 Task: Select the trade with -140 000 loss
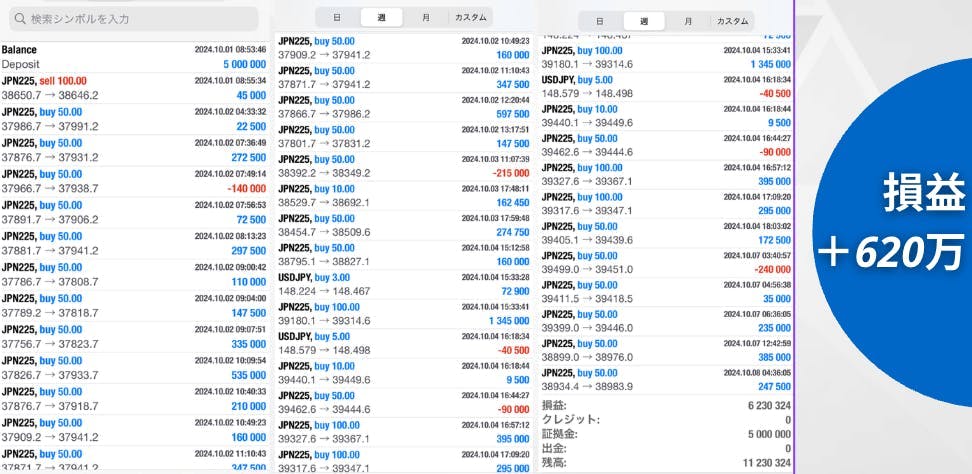click(x=134, y=180)
